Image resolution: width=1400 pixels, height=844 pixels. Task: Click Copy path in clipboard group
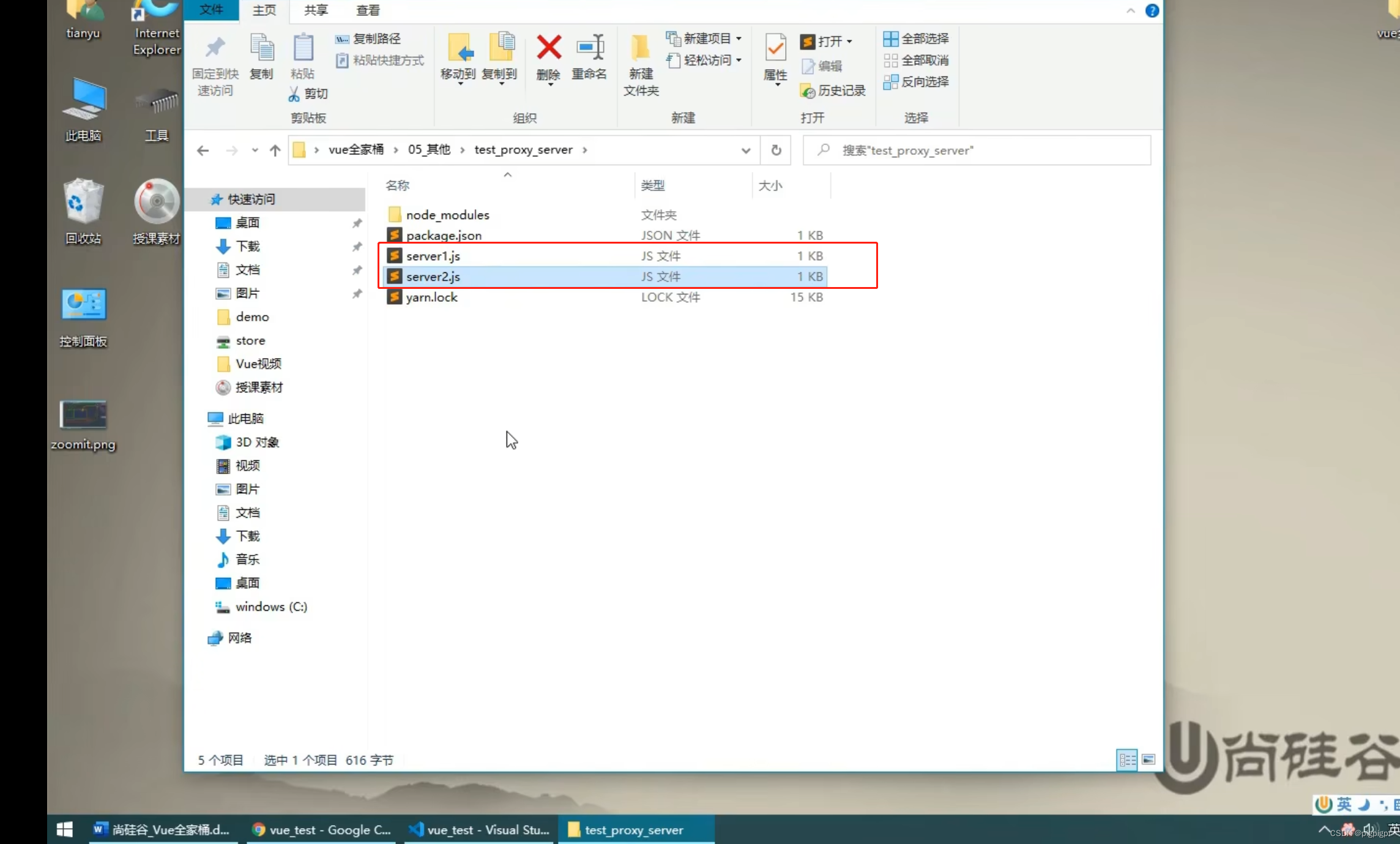coord(368,39)
